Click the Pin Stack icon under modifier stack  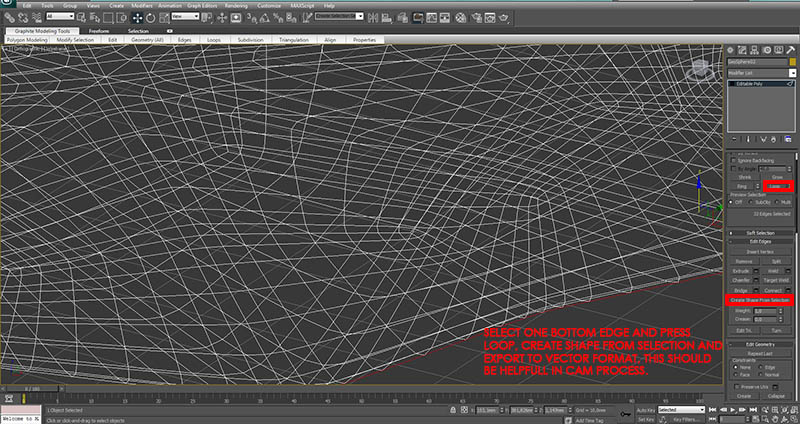tap(734, 139)
